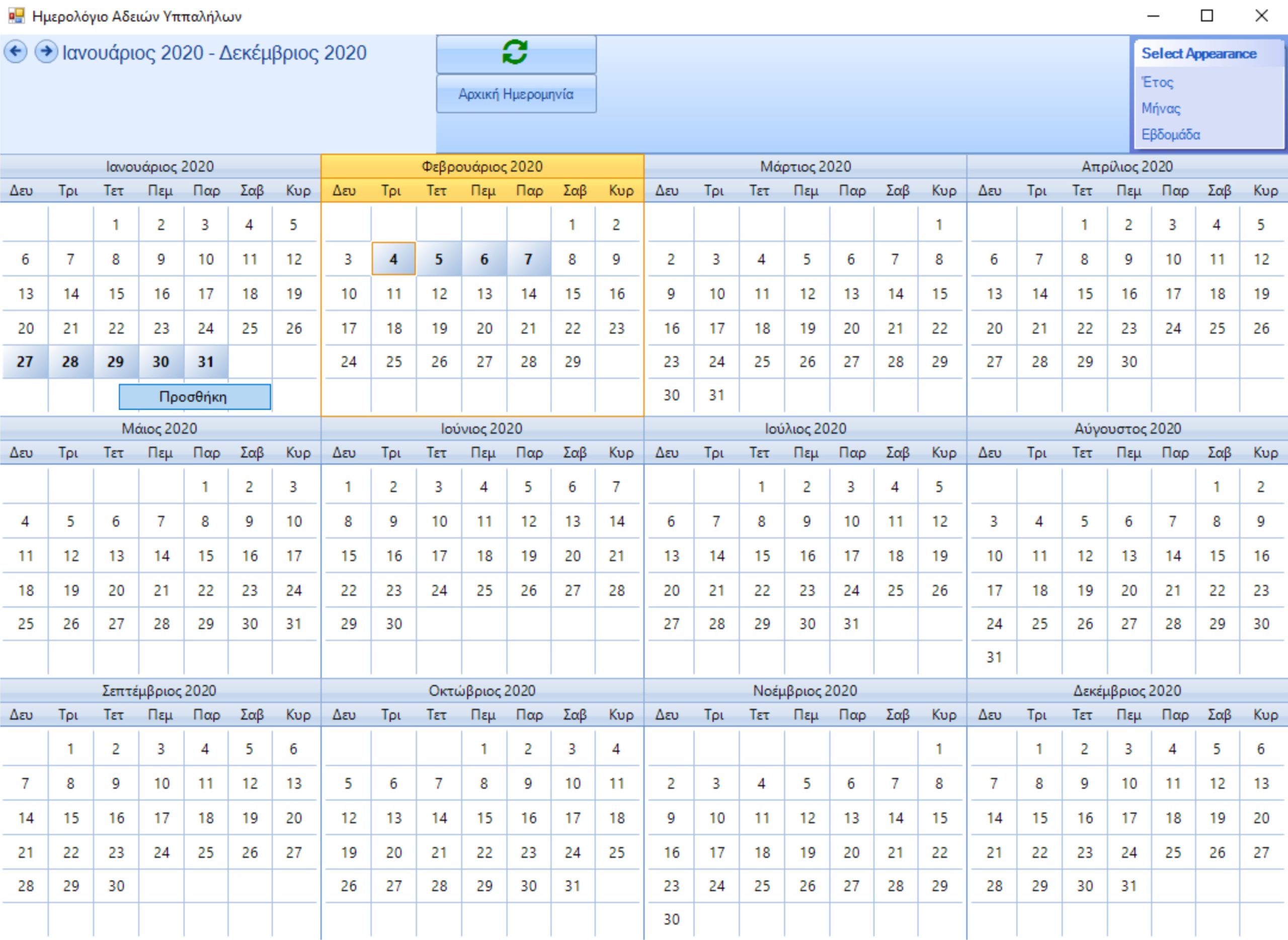Click the forward arrow navigation icon
The image size is (1288, 940).
pos(45,52)
